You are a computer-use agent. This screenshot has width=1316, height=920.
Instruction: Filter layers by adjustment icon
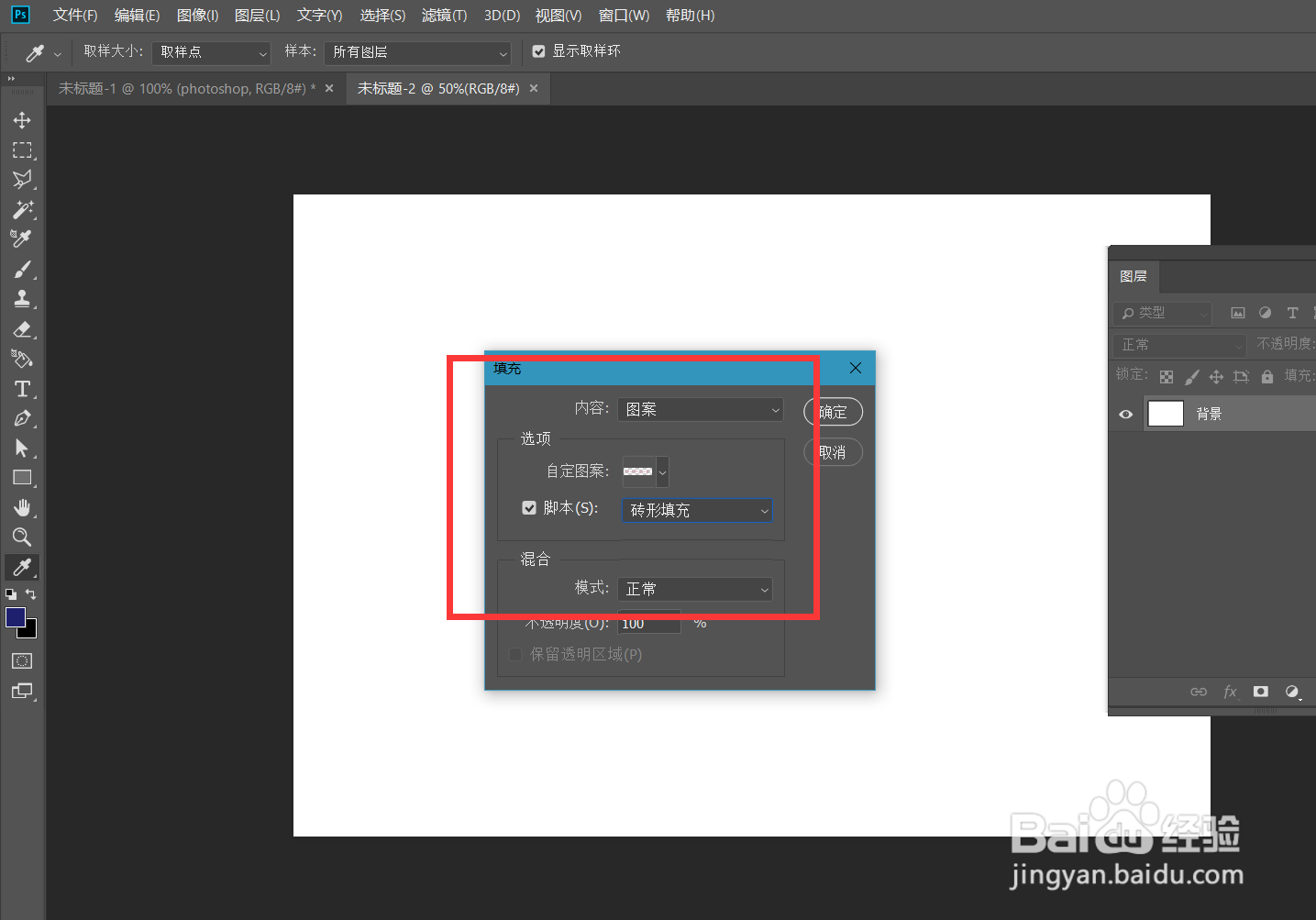point(1266,313)
